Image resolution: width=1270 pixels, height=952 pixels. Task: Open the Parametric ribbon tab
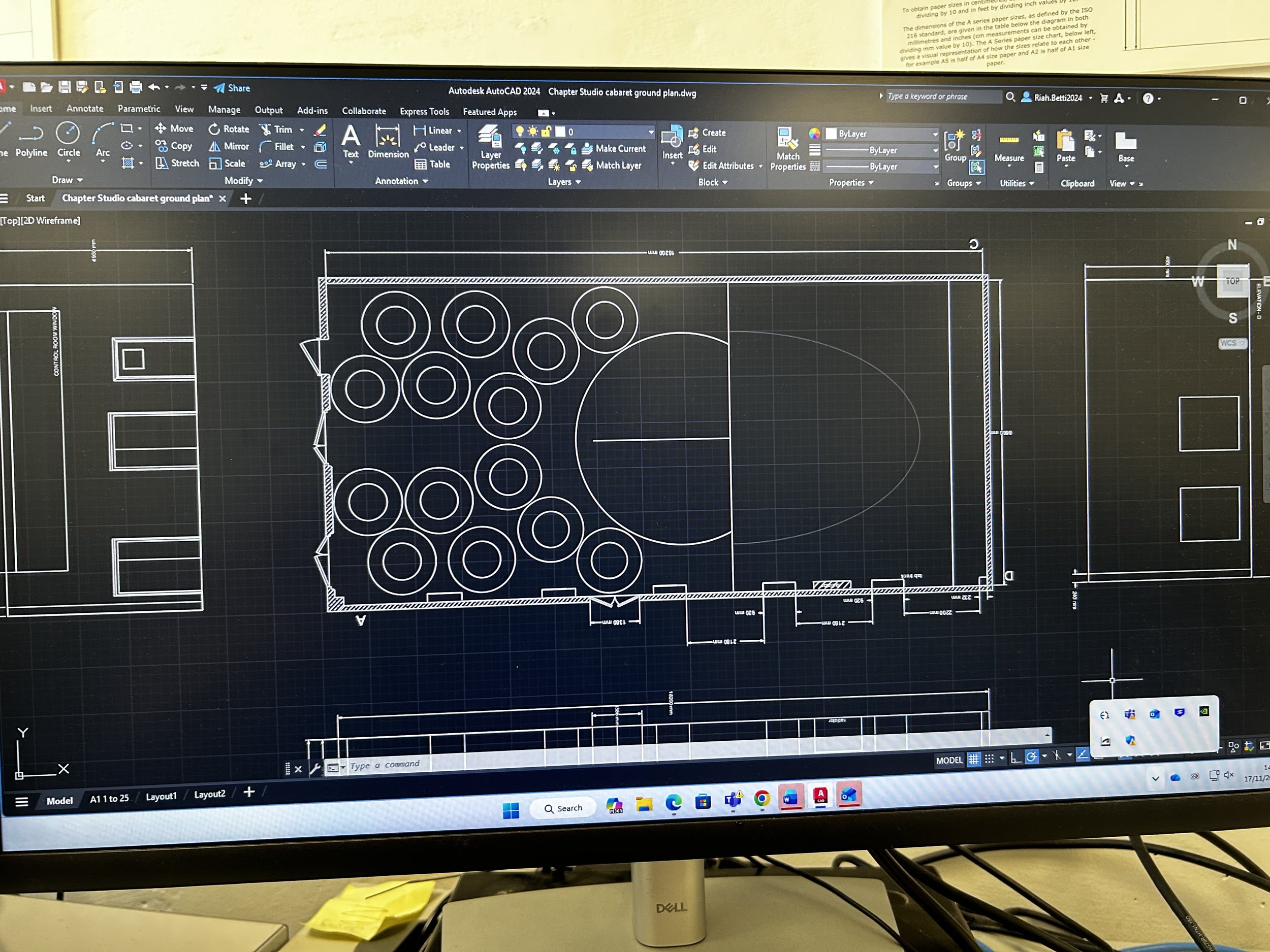point(139,109)
